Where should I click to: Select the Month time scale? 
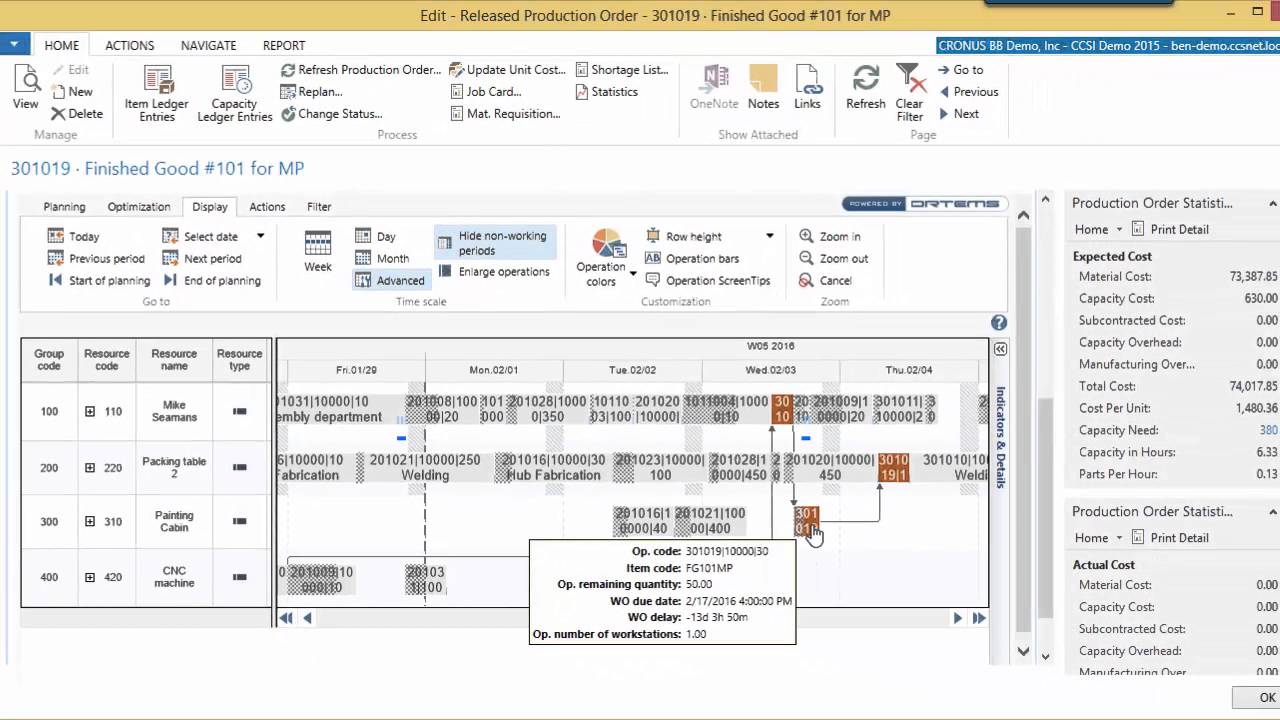(x=382, y=259)
